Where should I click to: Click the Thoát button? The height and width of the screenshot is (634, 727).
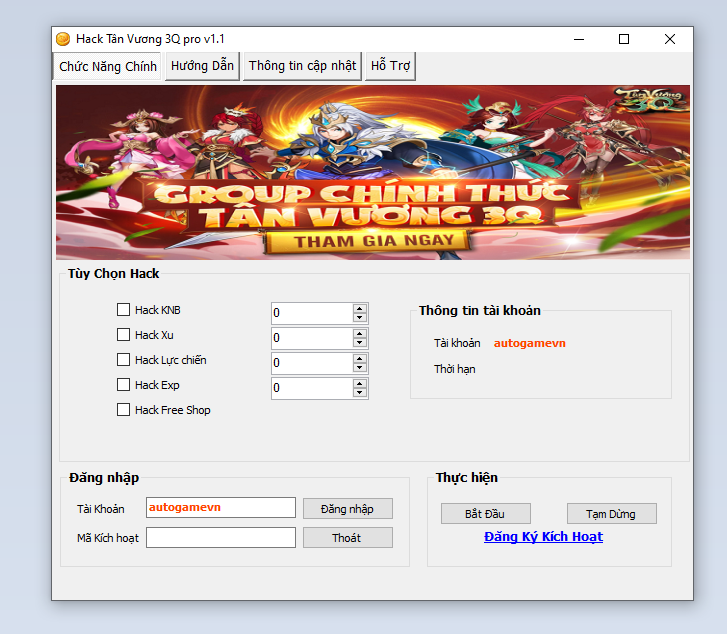[x=347, y=538]
